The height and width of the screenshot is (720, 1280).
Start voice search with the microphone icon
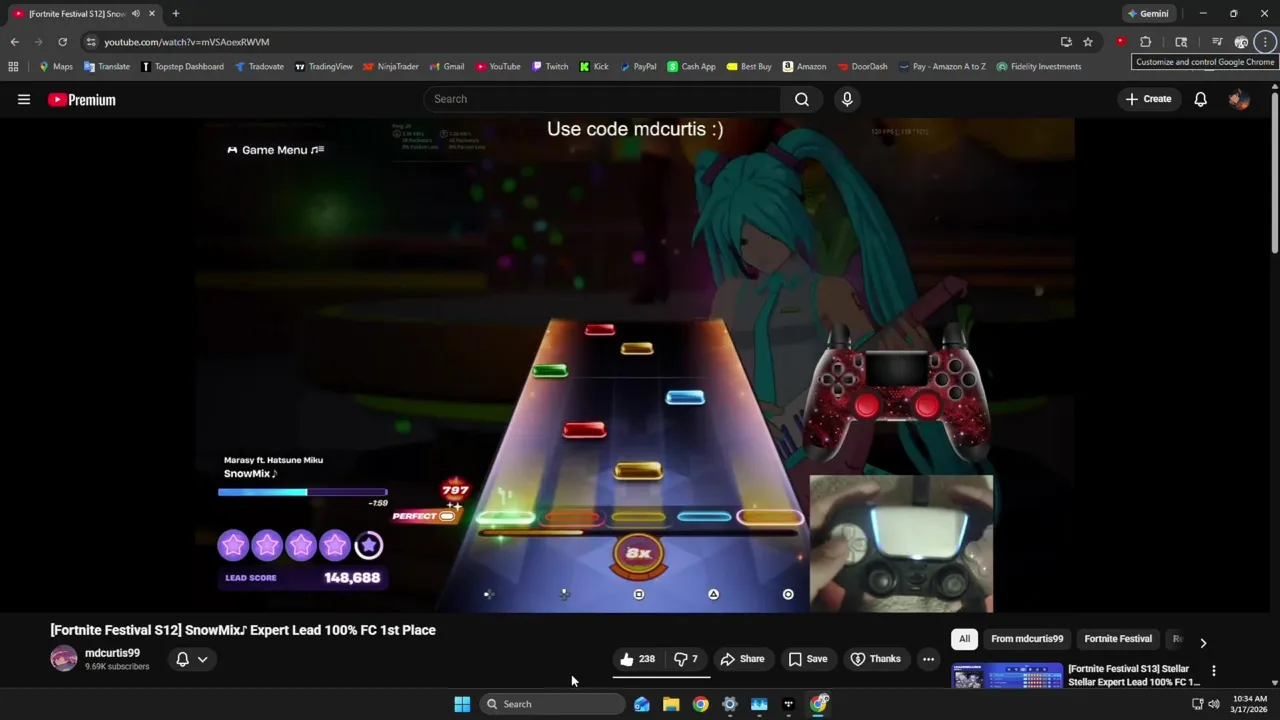[x=847, y=99]
